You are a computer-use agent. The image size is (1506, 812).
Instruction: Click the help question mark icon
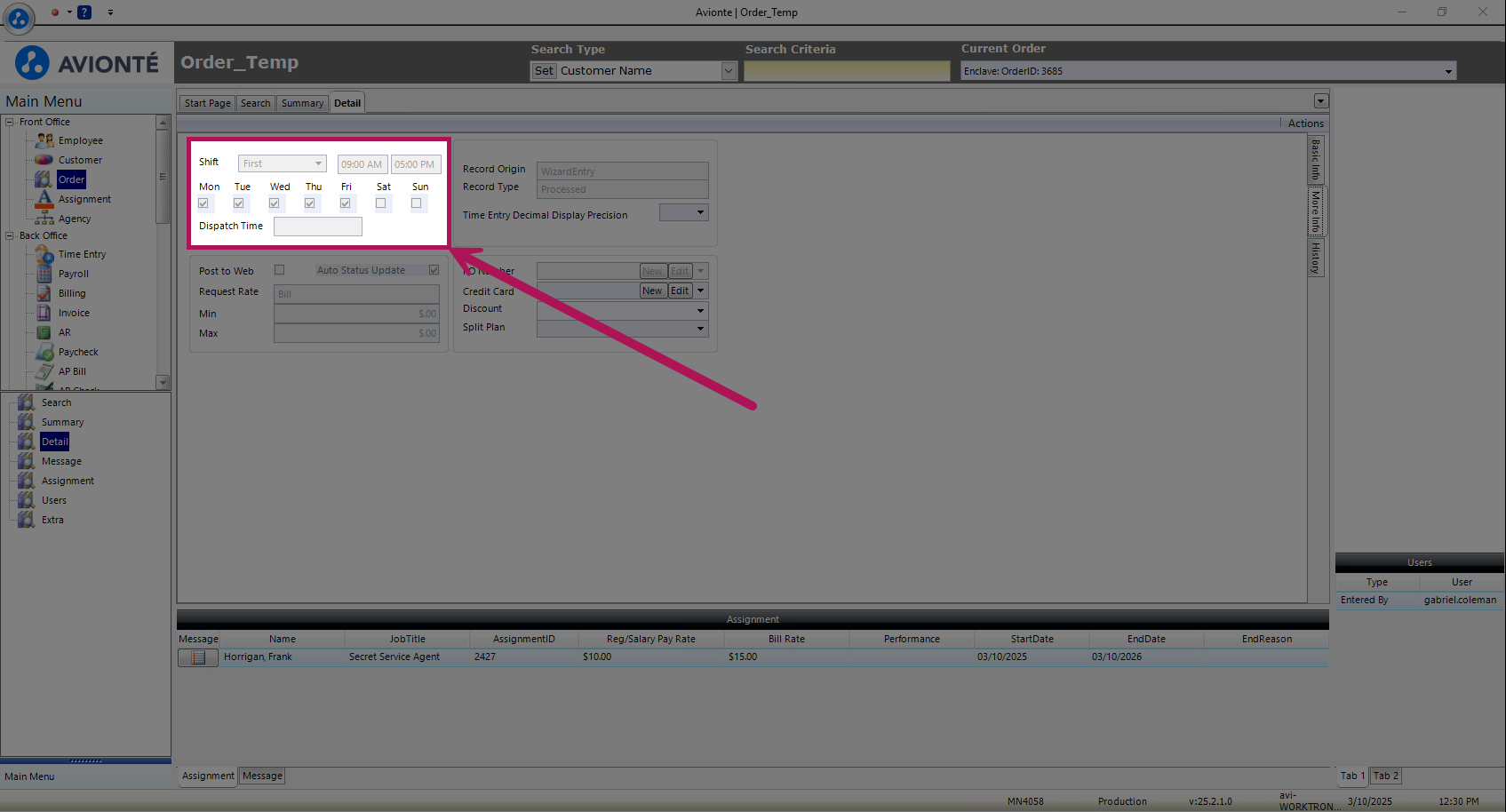[x=84, y=12]
